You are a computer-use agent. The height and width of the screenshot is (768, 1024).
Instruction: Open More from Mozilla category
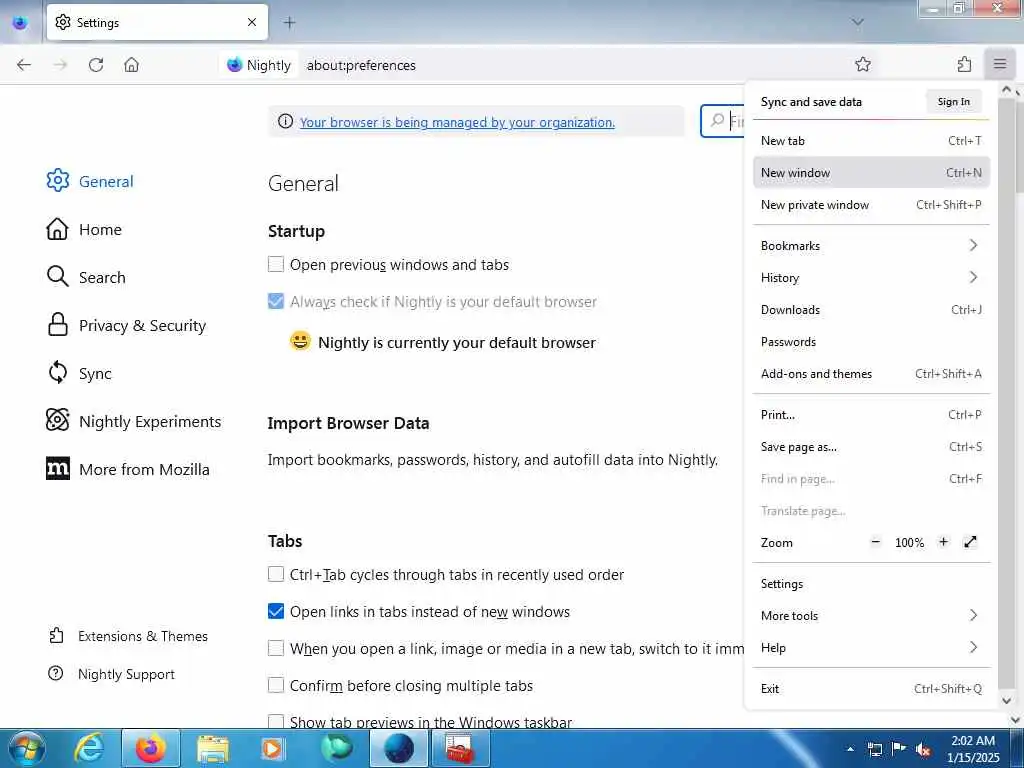point(128,469)
